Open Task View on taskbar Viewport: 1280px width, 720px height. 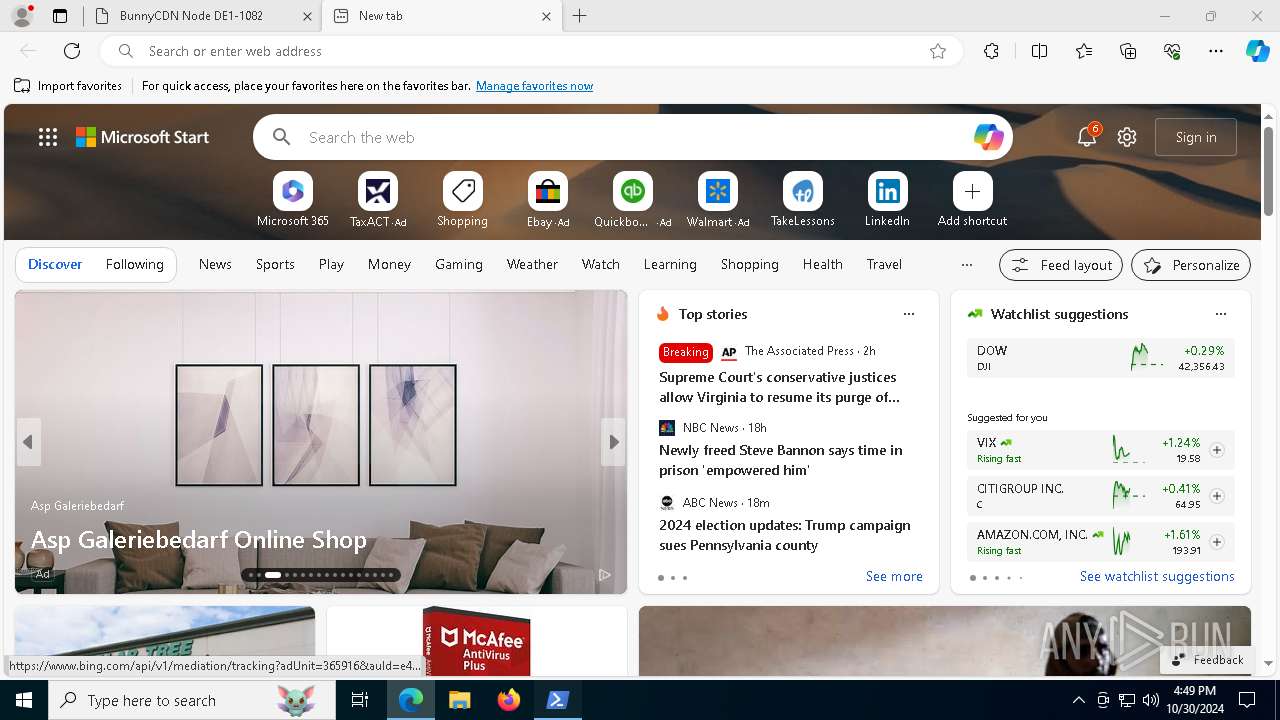(x=360, y=700)
